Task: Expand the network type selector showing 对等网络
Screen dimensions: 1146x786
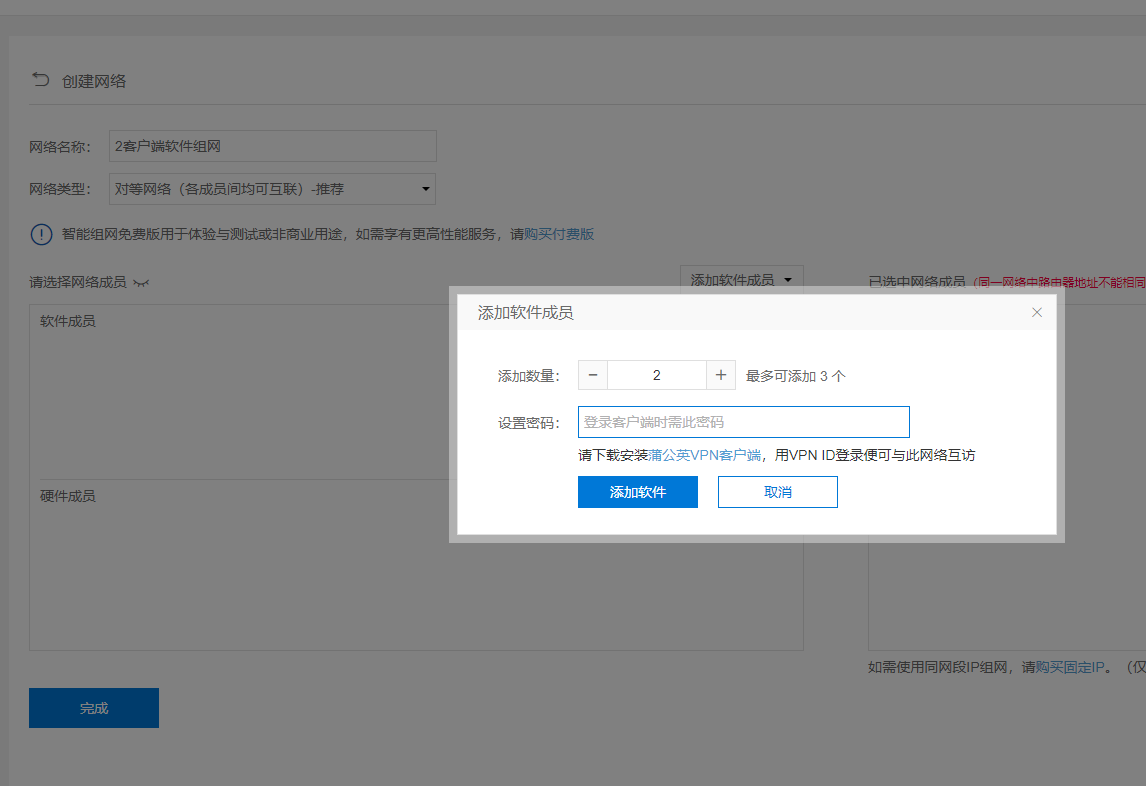Action: click(270, 188)
